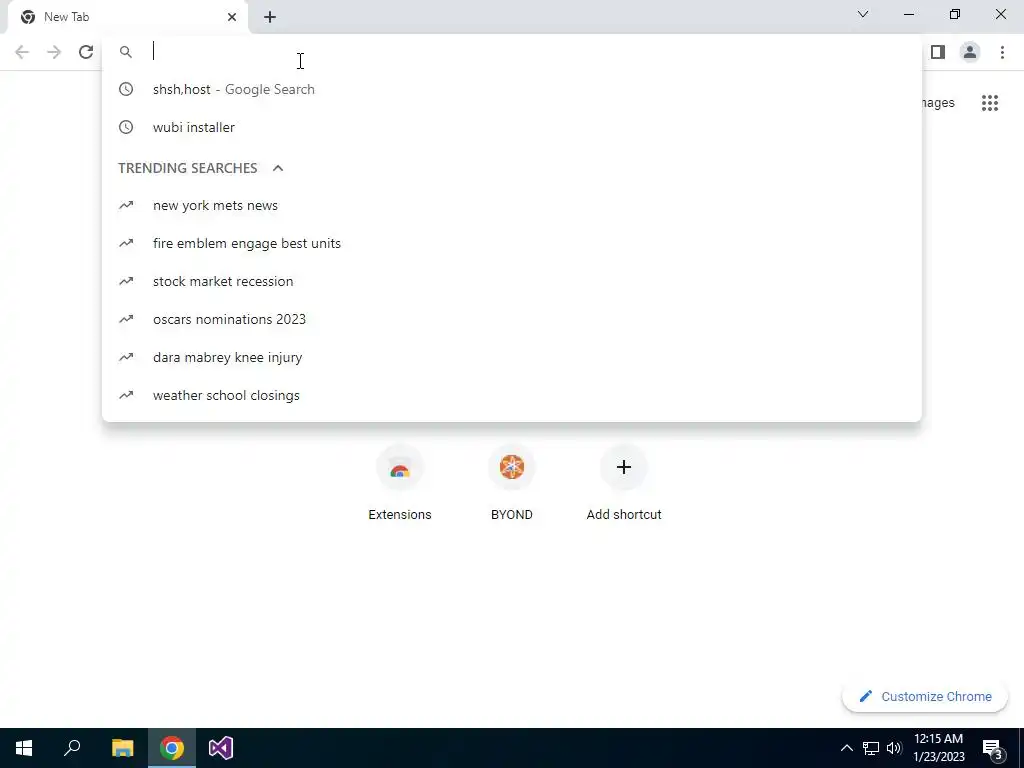The image size is (1024, 768).
Task: Open Windows taskbar search
Action: pos(72,748)
